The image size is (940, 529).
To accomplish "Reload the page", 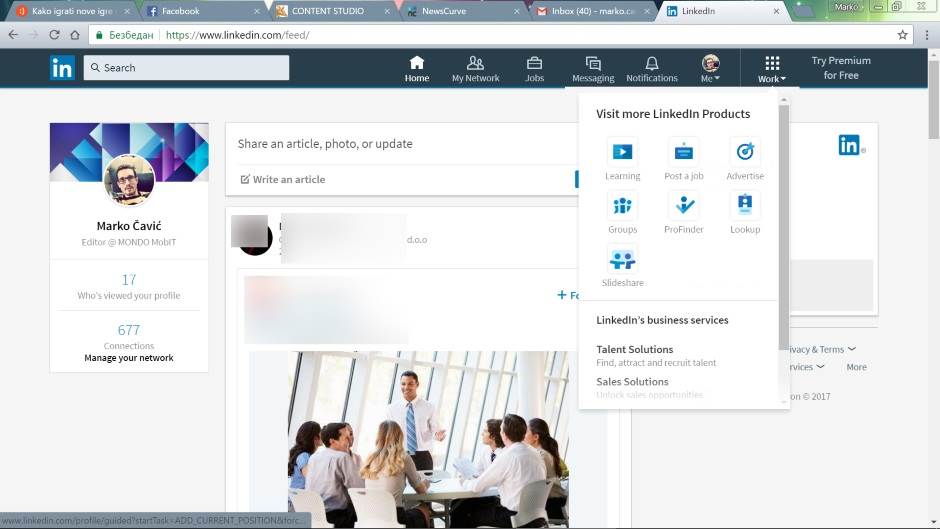I will (54, 35).
